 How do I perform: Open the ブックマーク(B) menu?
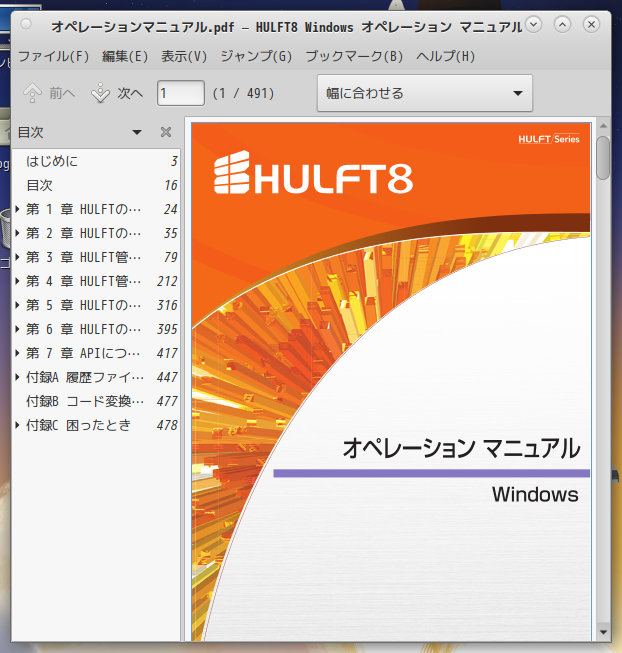354,56
